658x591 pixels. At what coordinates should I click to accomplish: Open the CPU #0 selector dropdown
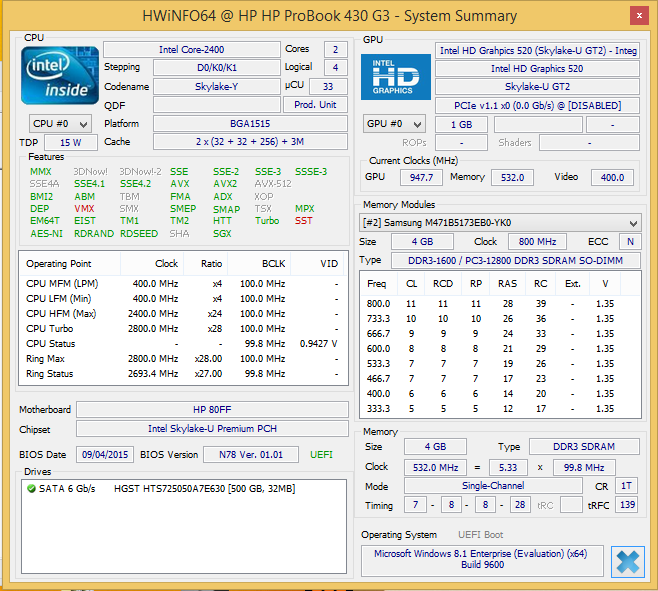tap(60, 124)
